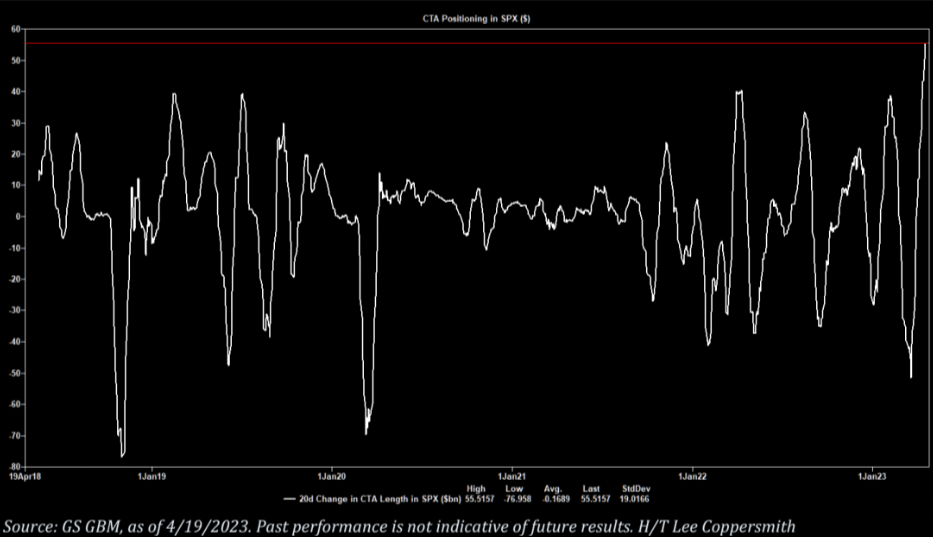Click the 'H/T Lee Coppersmith' credit text
933x537 pixels.
click(x=716, y=527)
